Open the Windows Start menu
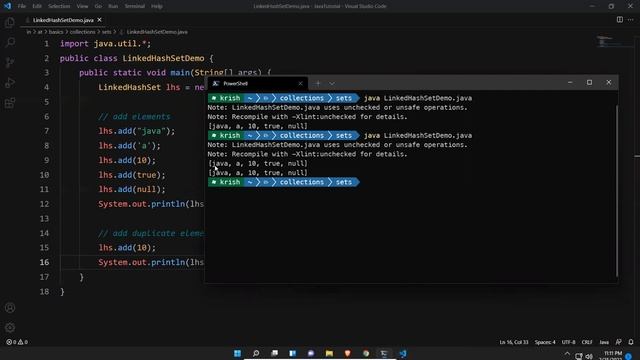 click(238, 353)
